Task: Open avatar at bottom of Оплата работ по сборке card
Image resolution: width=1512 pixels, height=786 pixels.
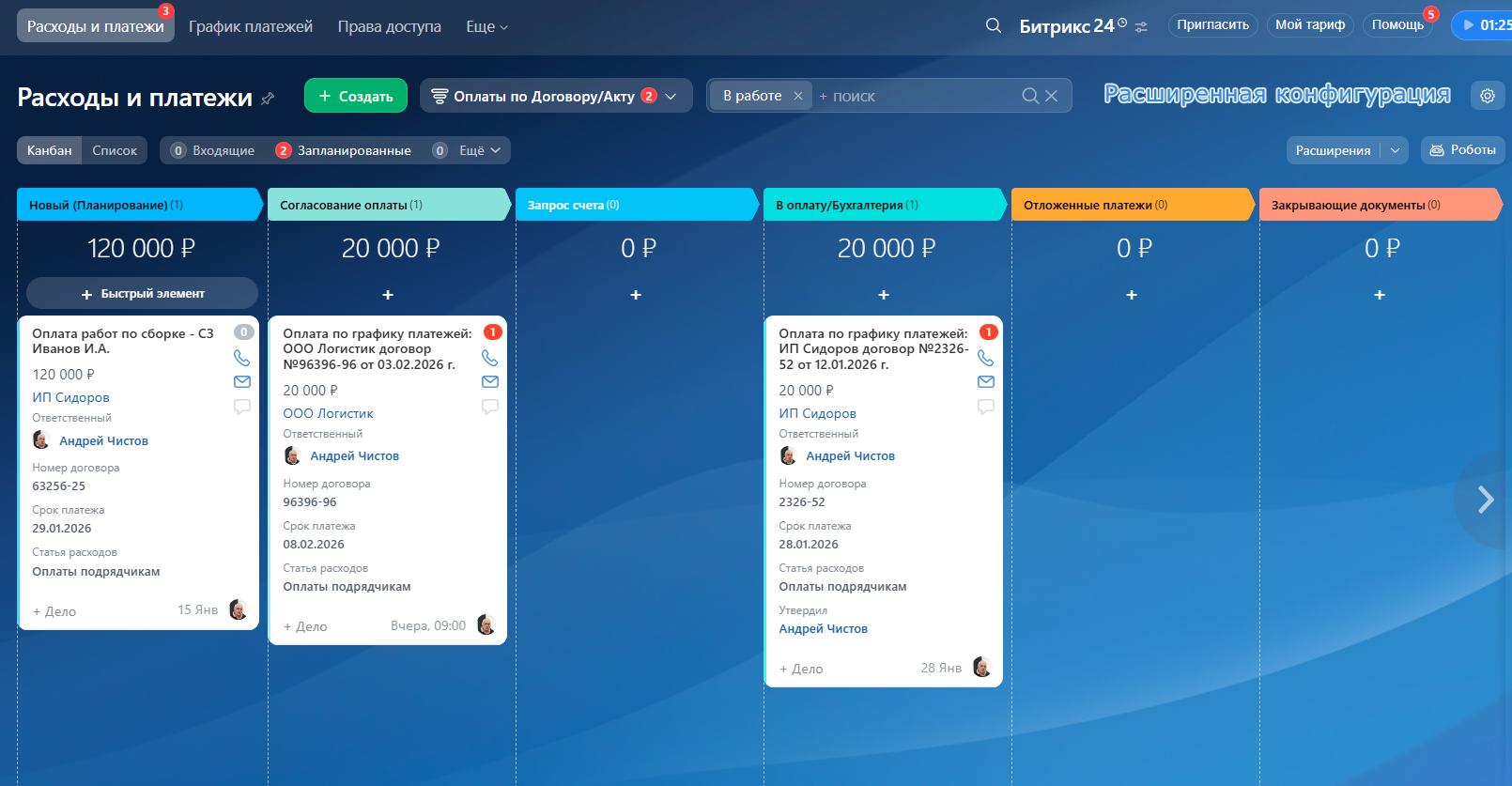Action: click(x=238, y=609)
